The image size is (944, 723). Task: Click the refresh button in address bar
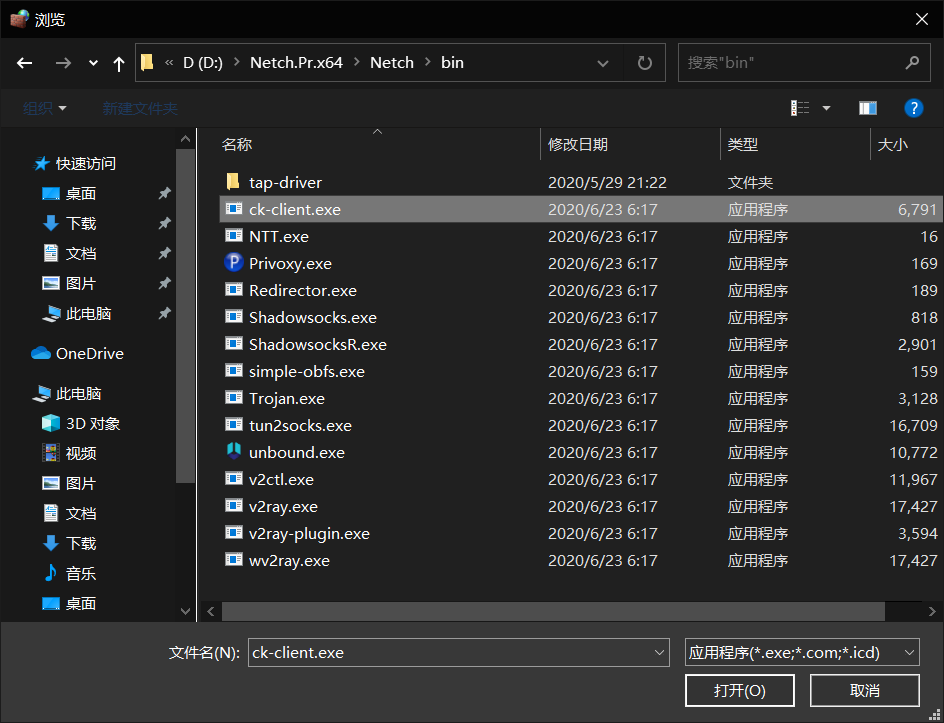(645, 62)
